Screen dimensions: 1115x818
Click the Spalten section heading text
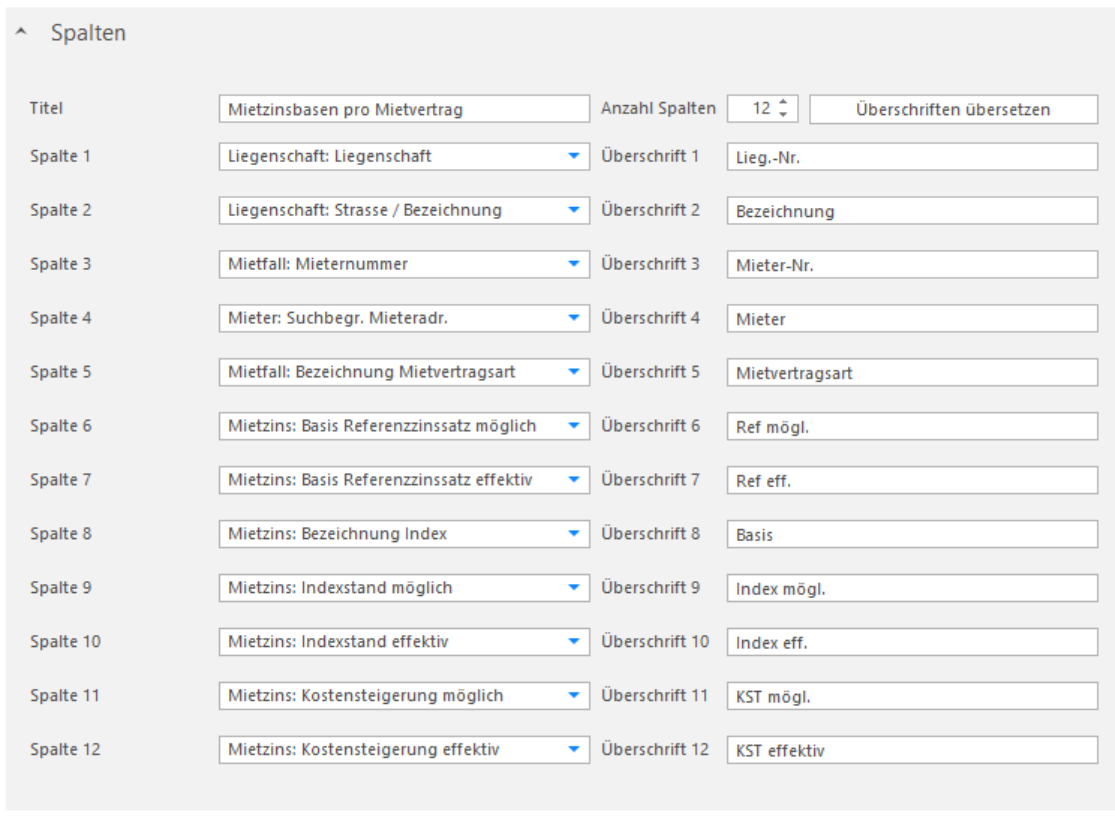(x=88, y=33)
